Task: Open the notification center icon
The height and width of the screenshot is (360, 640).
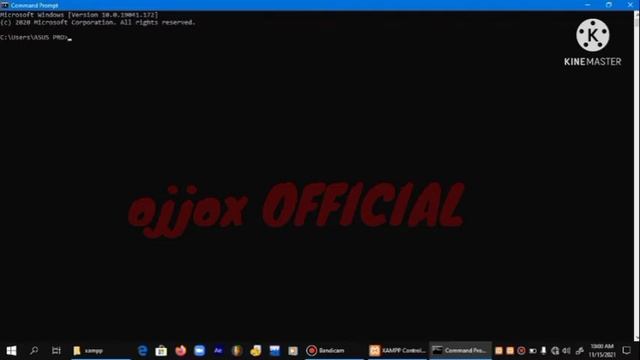Action: (627, 350)
